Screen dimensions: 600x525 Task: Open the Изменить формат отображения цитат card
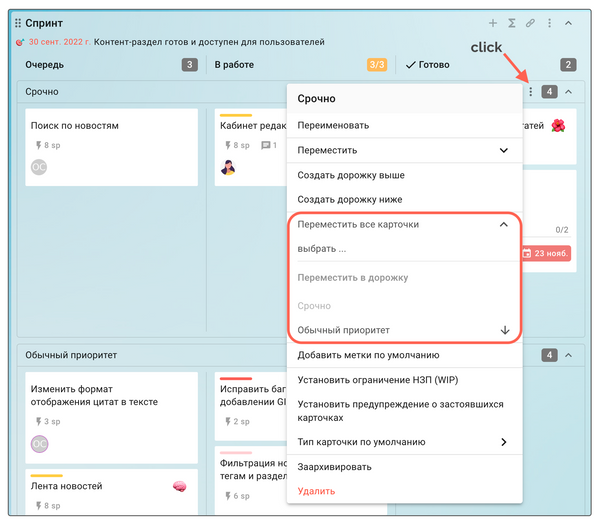coord(111,418)
